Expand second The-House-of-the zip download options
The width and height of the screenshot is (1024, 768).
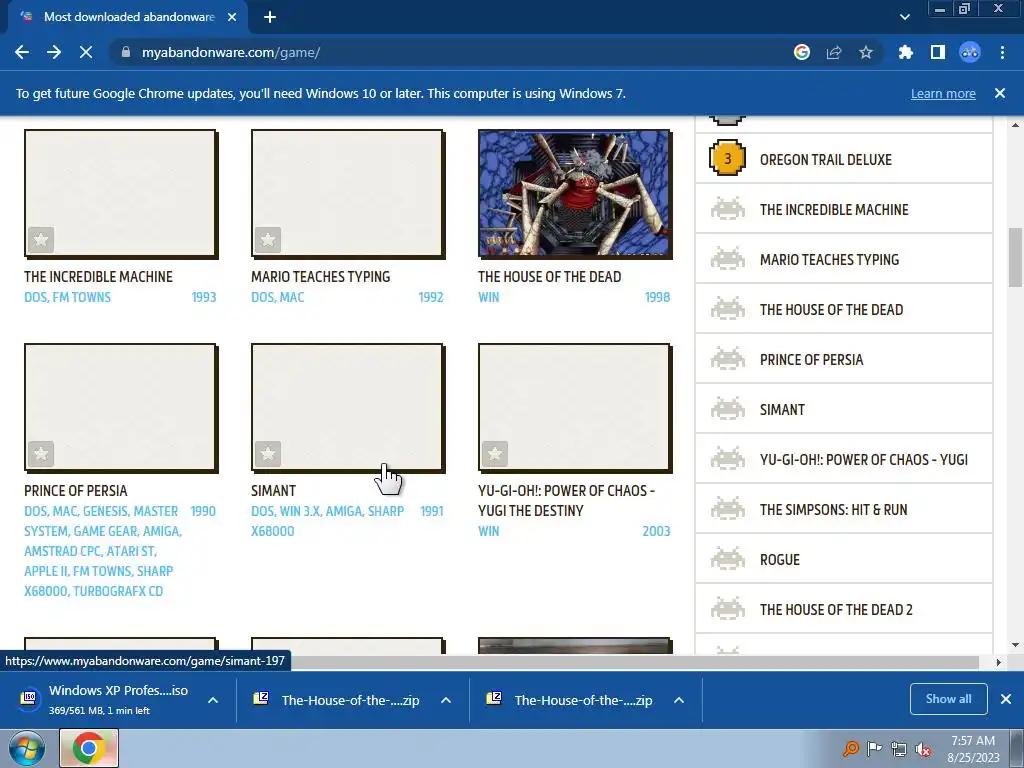coord(679,700)
